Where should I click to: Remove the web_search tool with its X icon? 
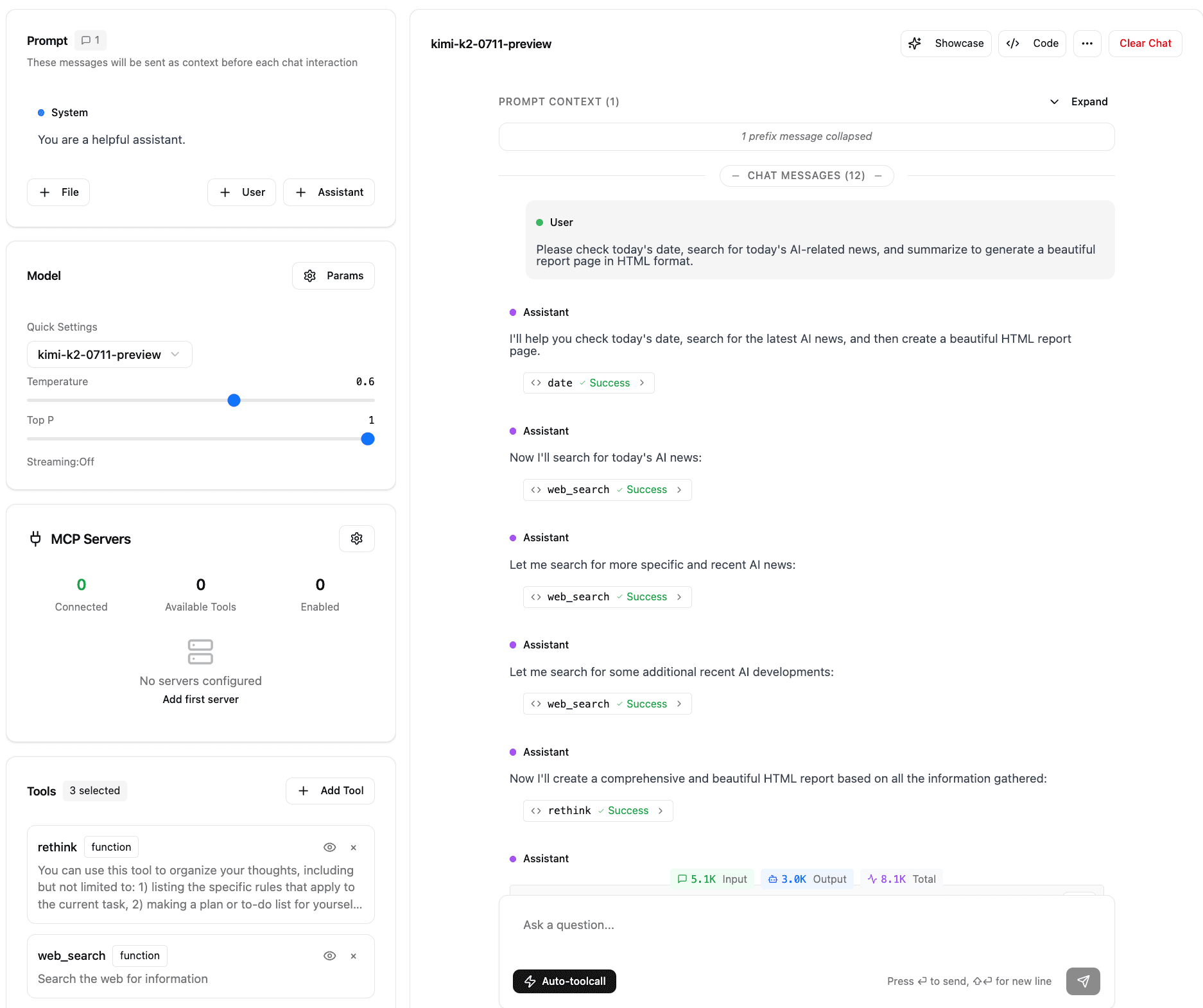(353, 956)
